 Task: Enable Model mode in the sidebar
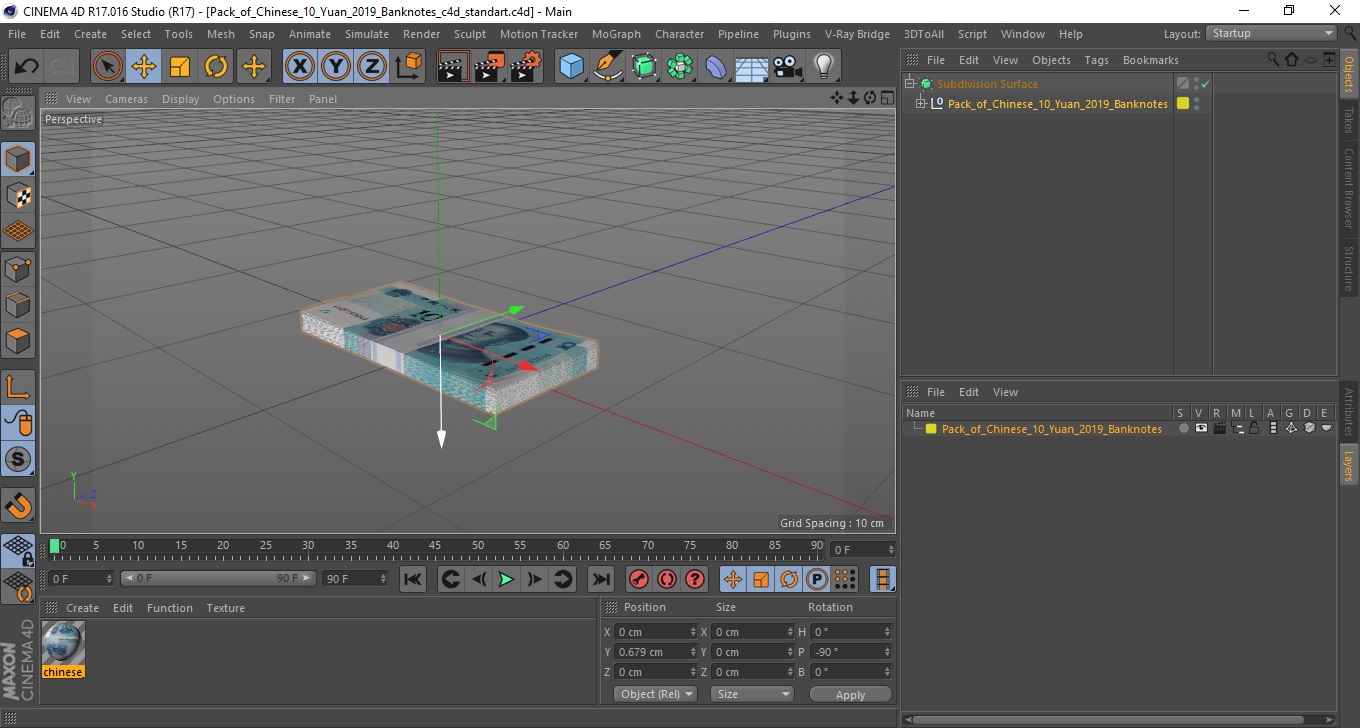coord(18,159)
